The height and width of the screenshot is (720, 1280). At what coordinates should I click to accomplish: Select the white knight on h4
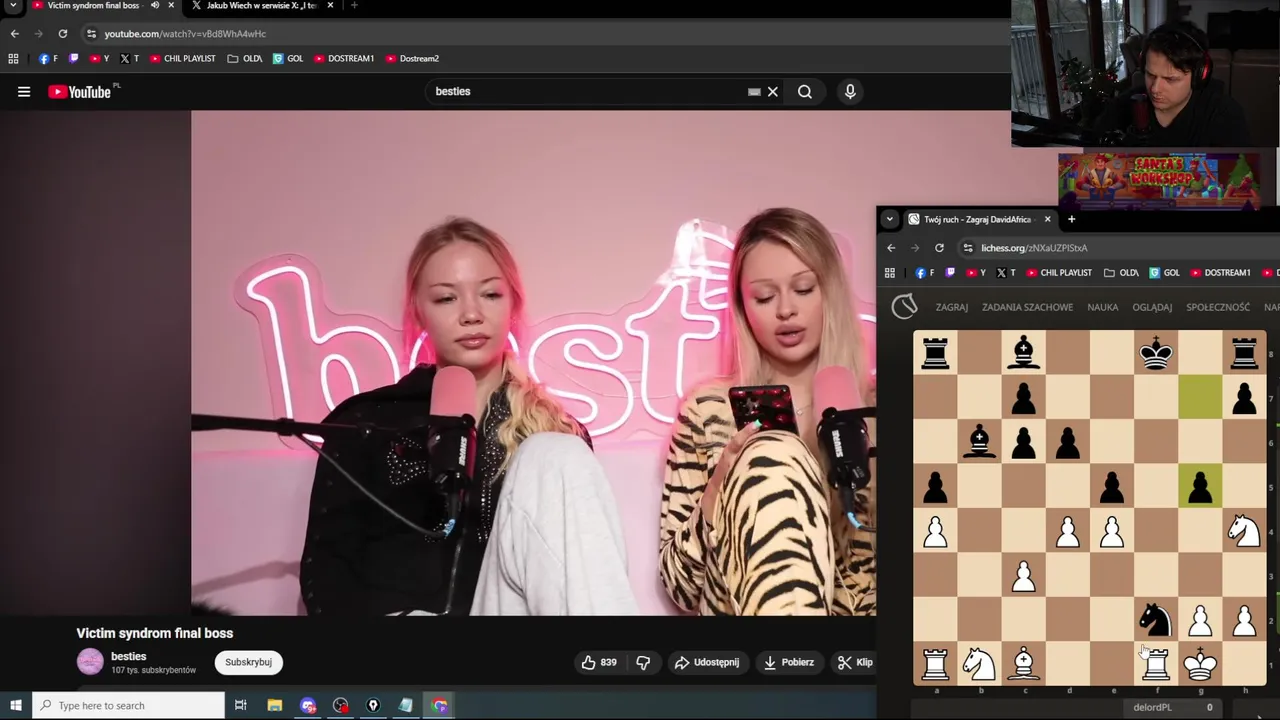(x=1244, y=531)
